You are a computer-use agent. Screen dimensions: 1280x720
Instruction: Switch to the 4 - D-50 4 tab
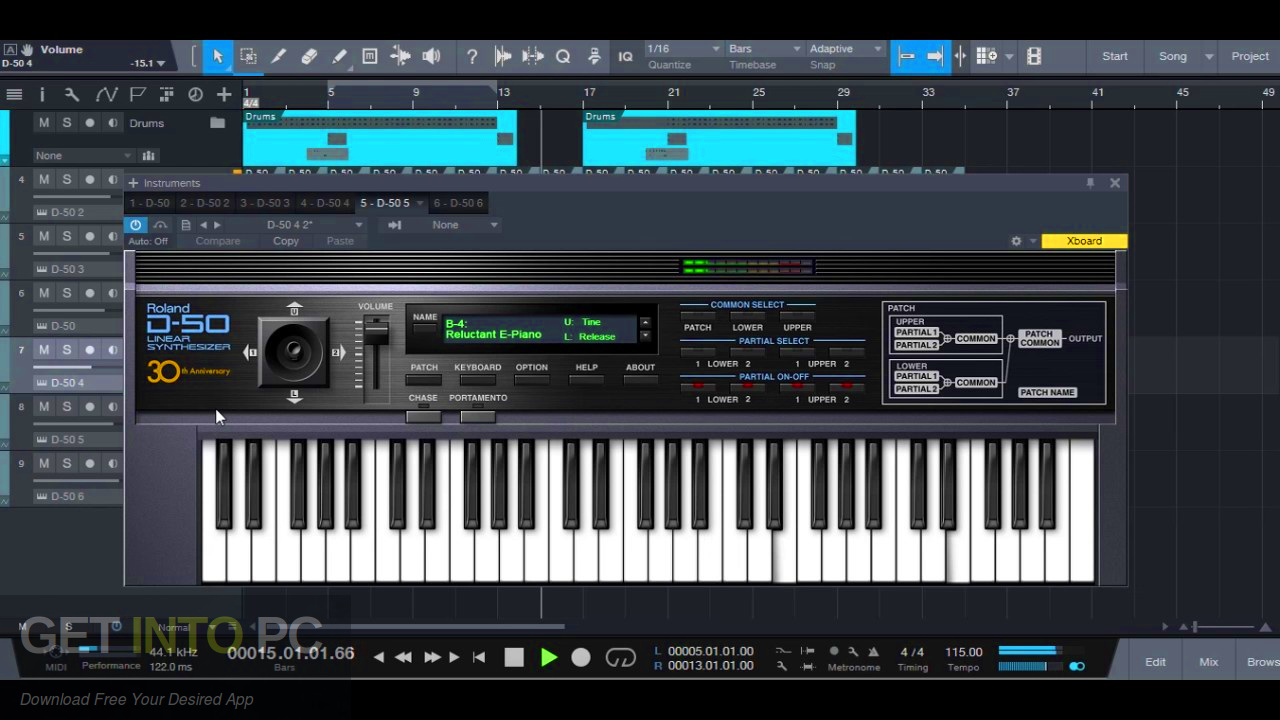click(325, 203)
